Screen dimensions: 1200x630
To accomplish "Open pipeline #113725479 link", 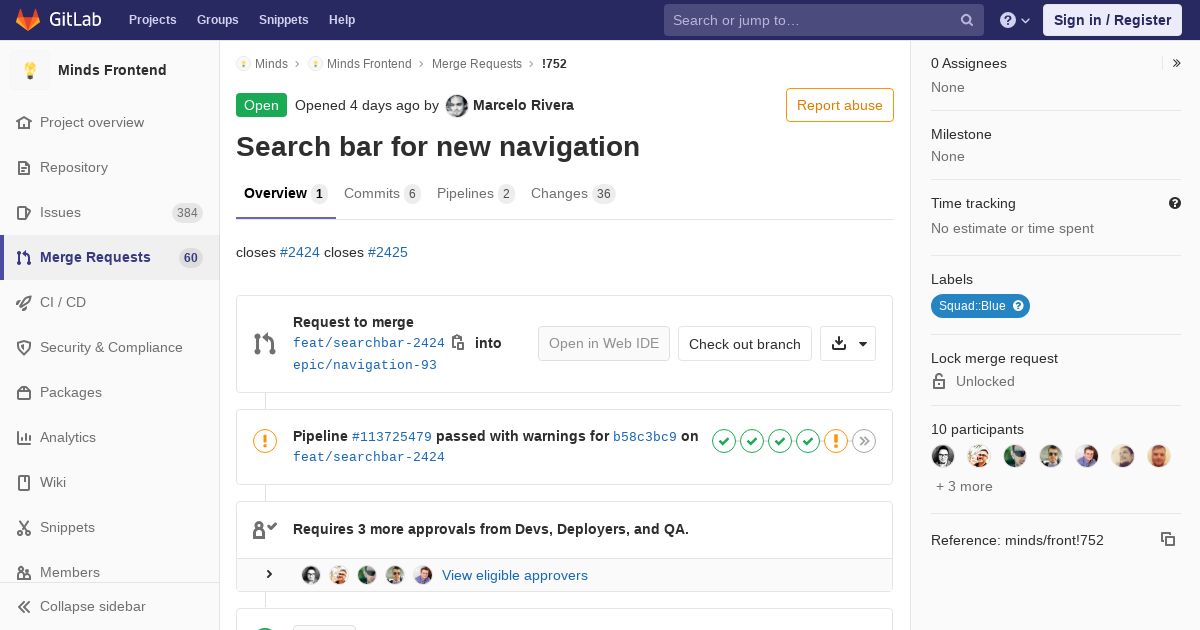I will coord(392,437).
